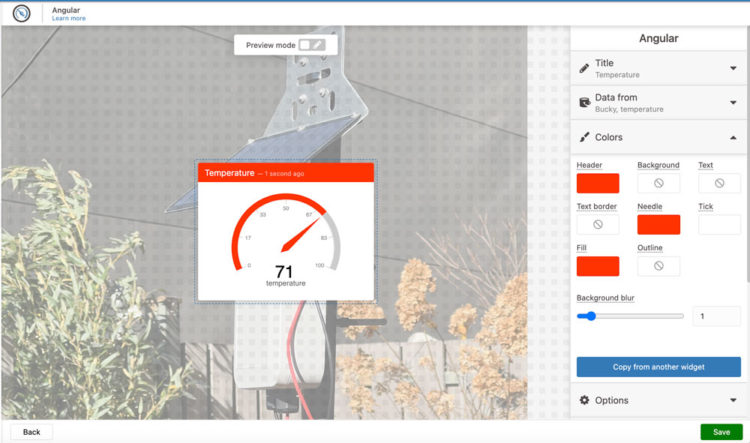Expand the Title section arrow
This screenshot has height=443, width=750.
coord(733,68)
